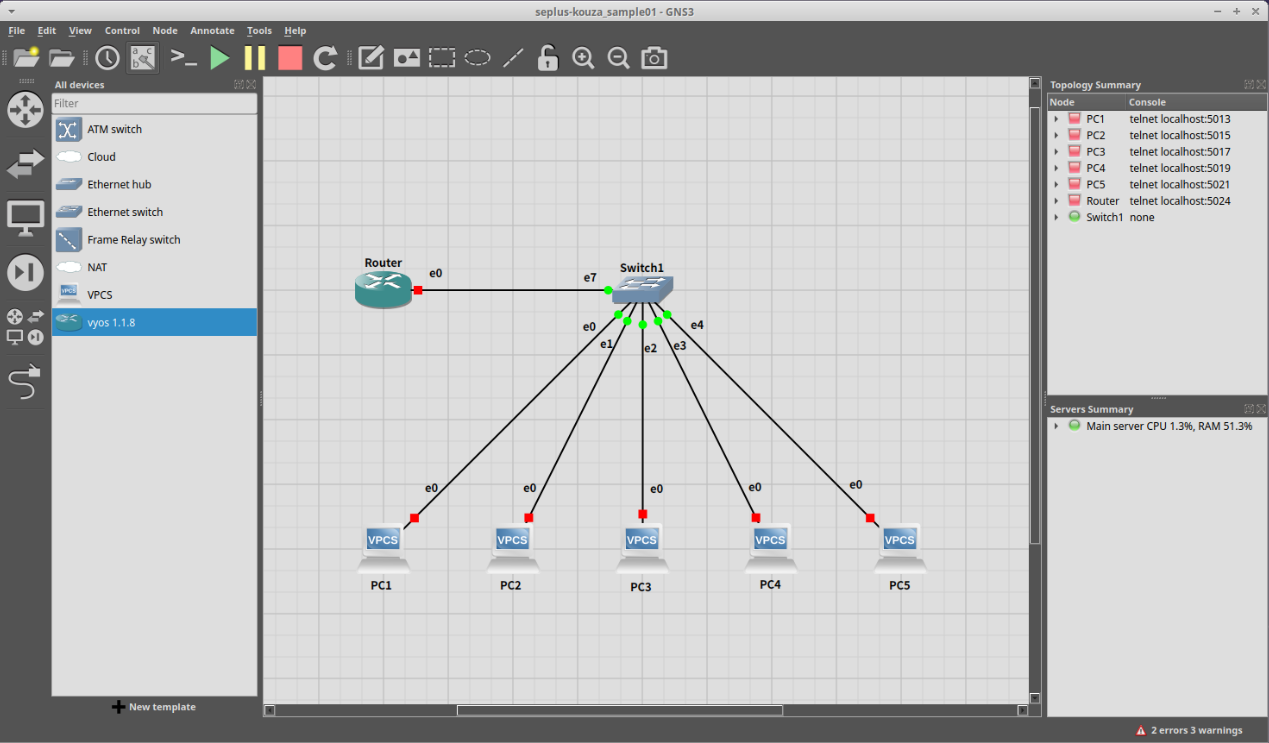This screenshot has width=1269, height=743.
Task: Toggle the lock items padlock icon
Action: pos(547,58)
